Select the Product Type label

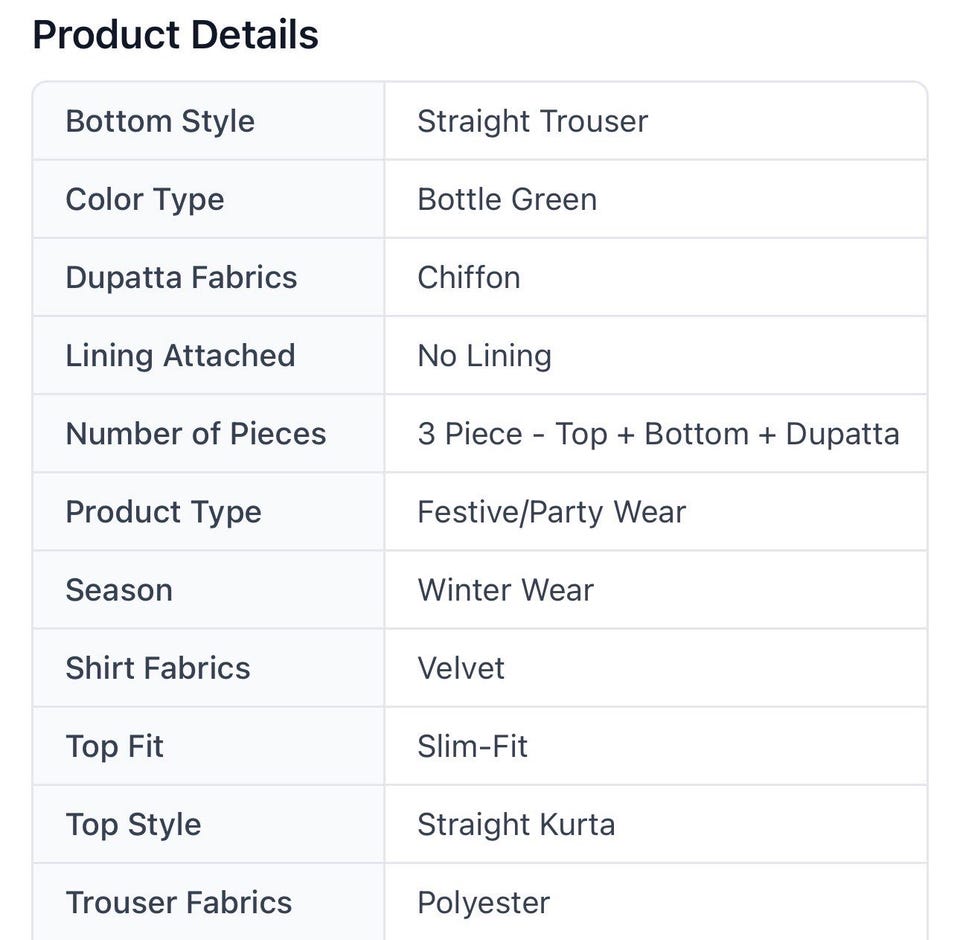click(163, 512)
